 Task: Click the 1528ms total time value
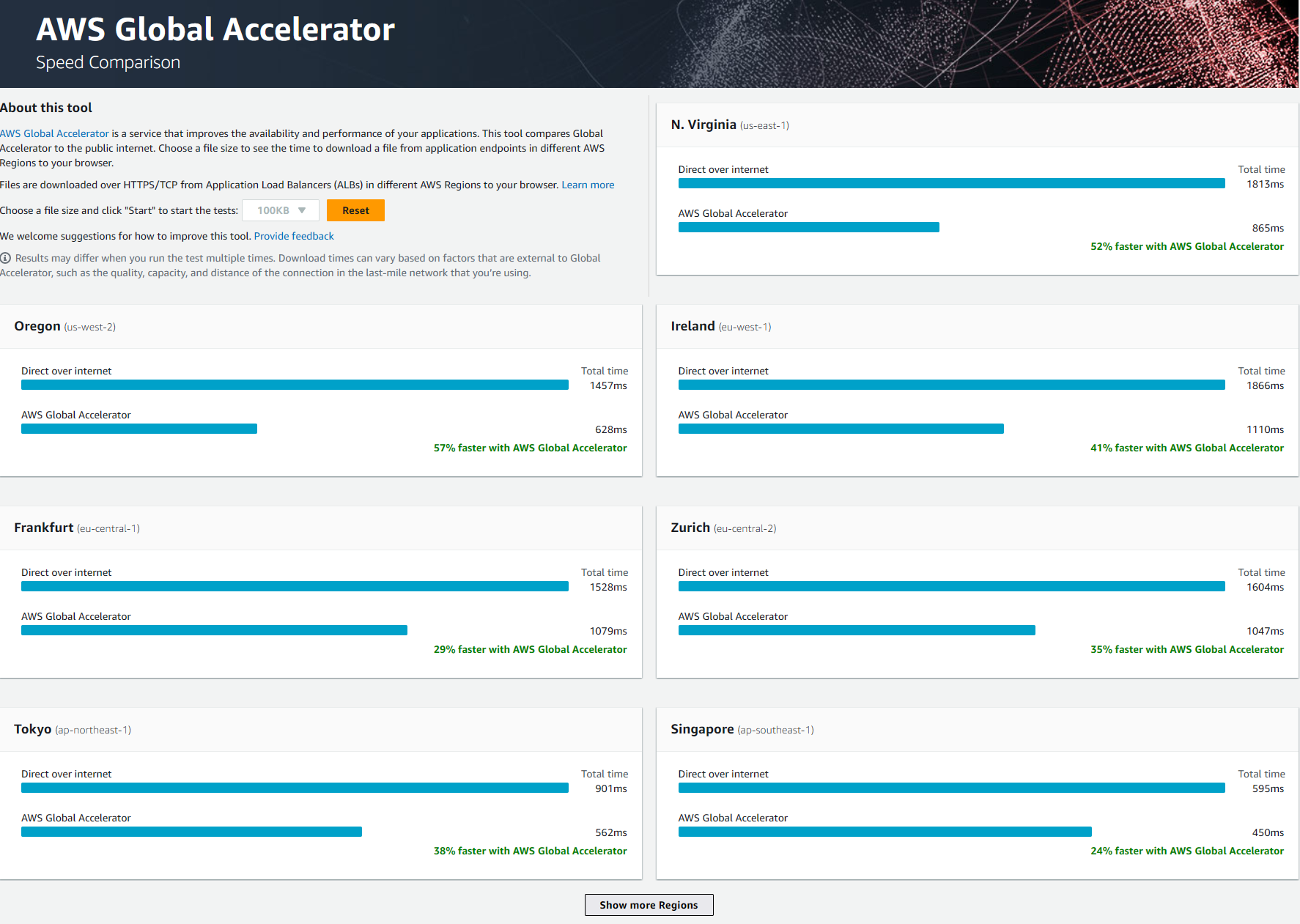click(608, 587)
